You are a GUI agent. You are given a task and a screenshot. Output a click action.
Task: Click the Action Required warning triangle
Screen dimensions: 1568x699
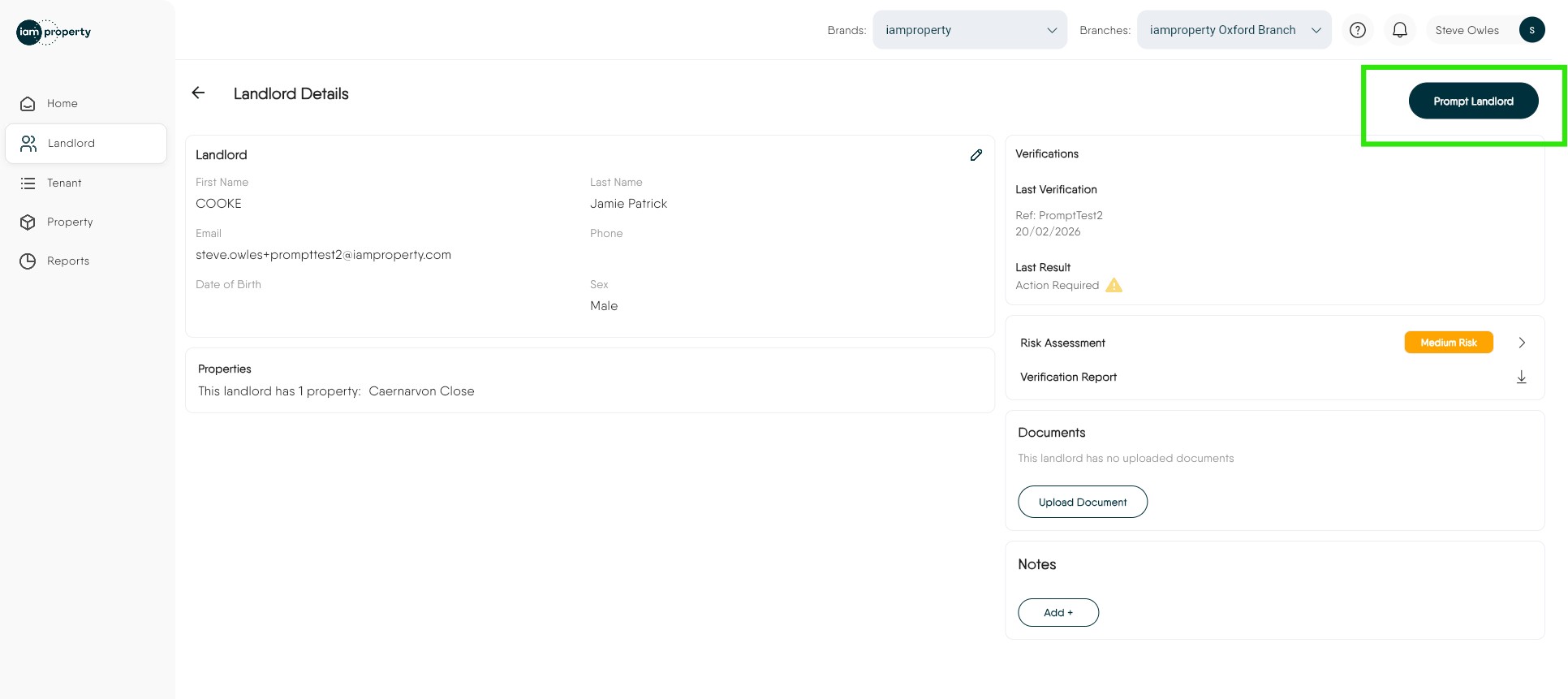(1114, 286)
